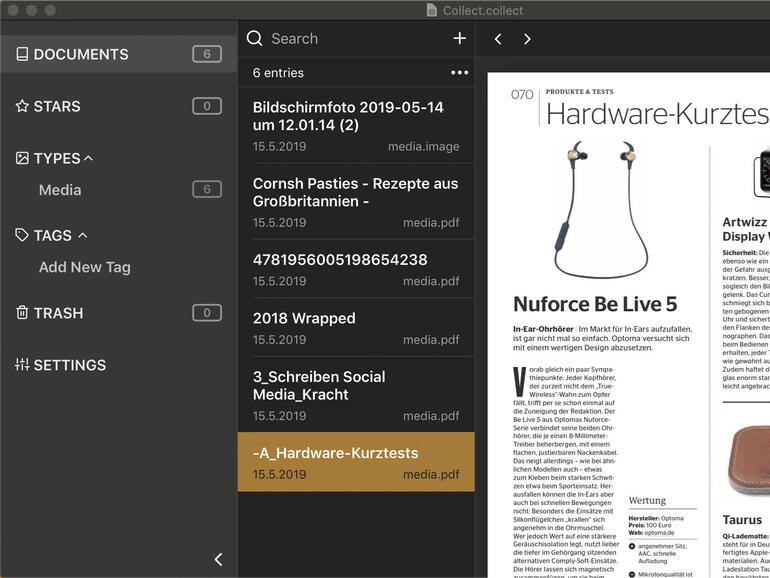Click the Types image icon
The height and width of the screenshot is (578, 770).
[22, 158]
